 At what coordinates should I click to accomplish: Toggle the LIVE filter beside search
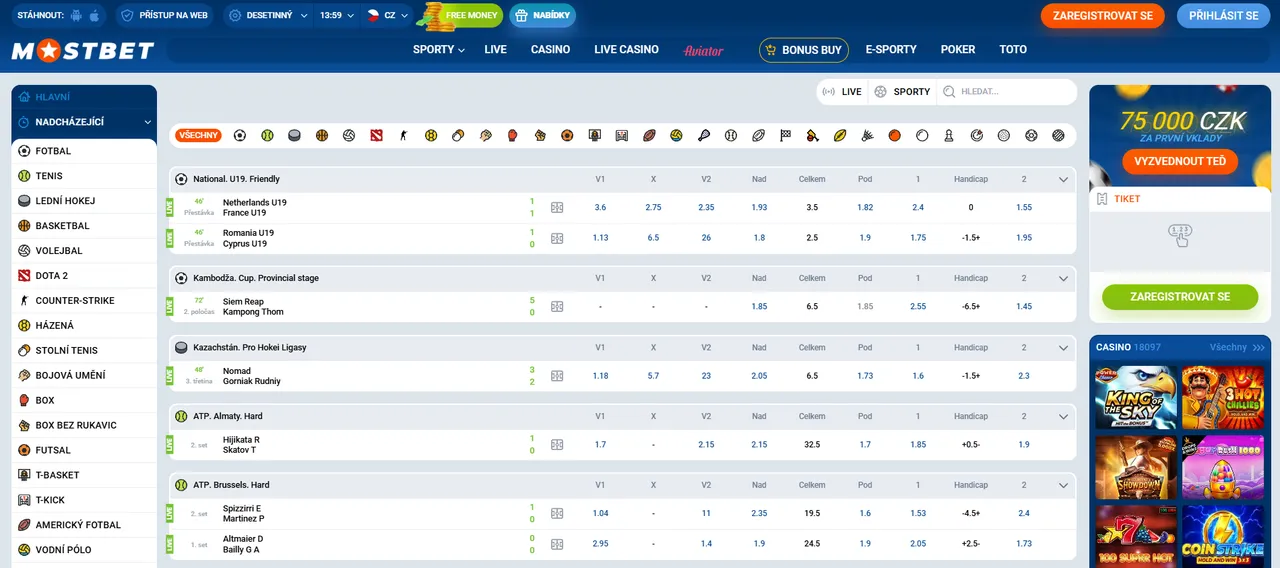pos(842,92)
